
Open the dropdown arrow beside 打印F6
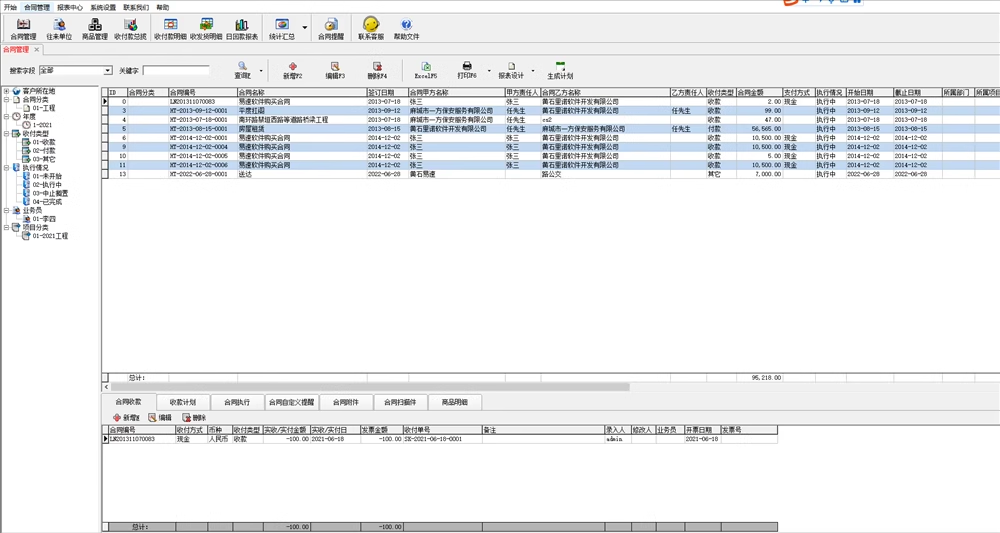click(489, 71)
